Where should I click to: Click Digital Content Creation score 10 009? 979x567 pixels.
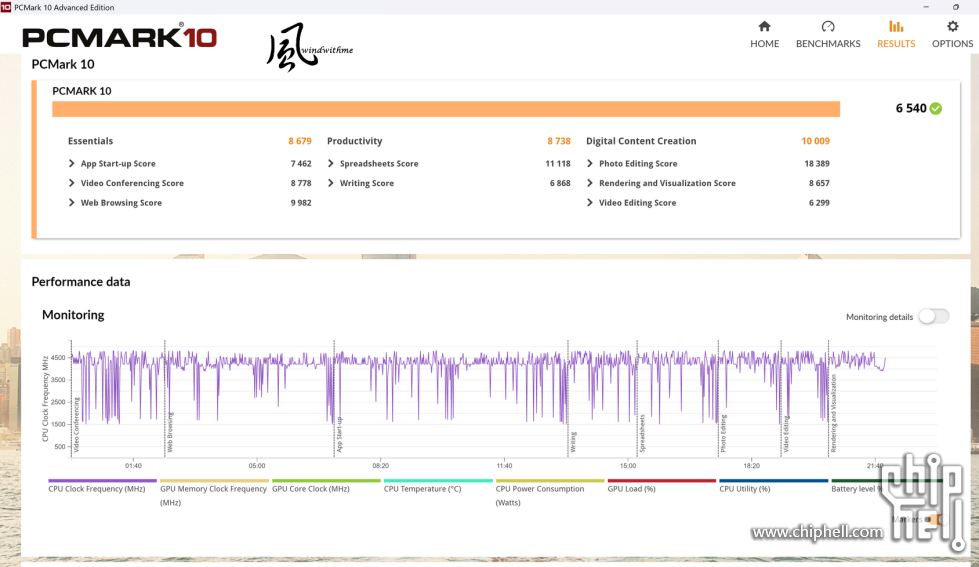pyautogui.click(x=815, y=141)
